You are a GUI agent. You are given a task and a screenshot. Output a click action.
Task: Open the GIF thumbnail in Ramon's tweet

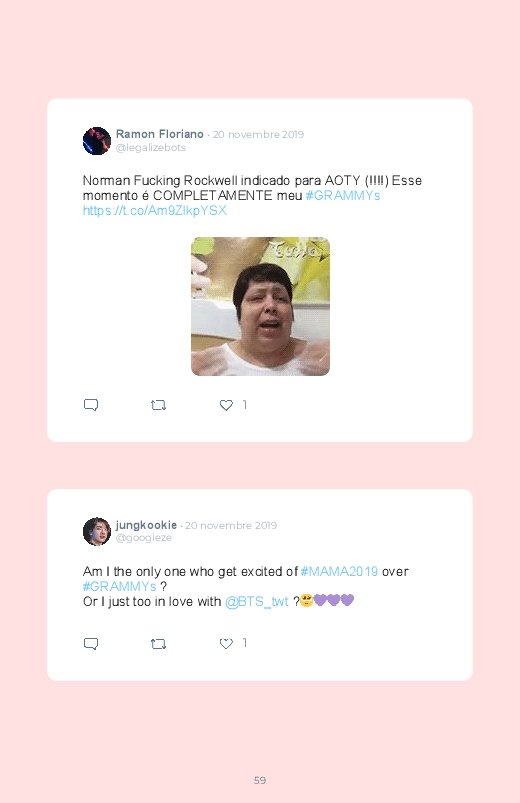pos(260,306)
